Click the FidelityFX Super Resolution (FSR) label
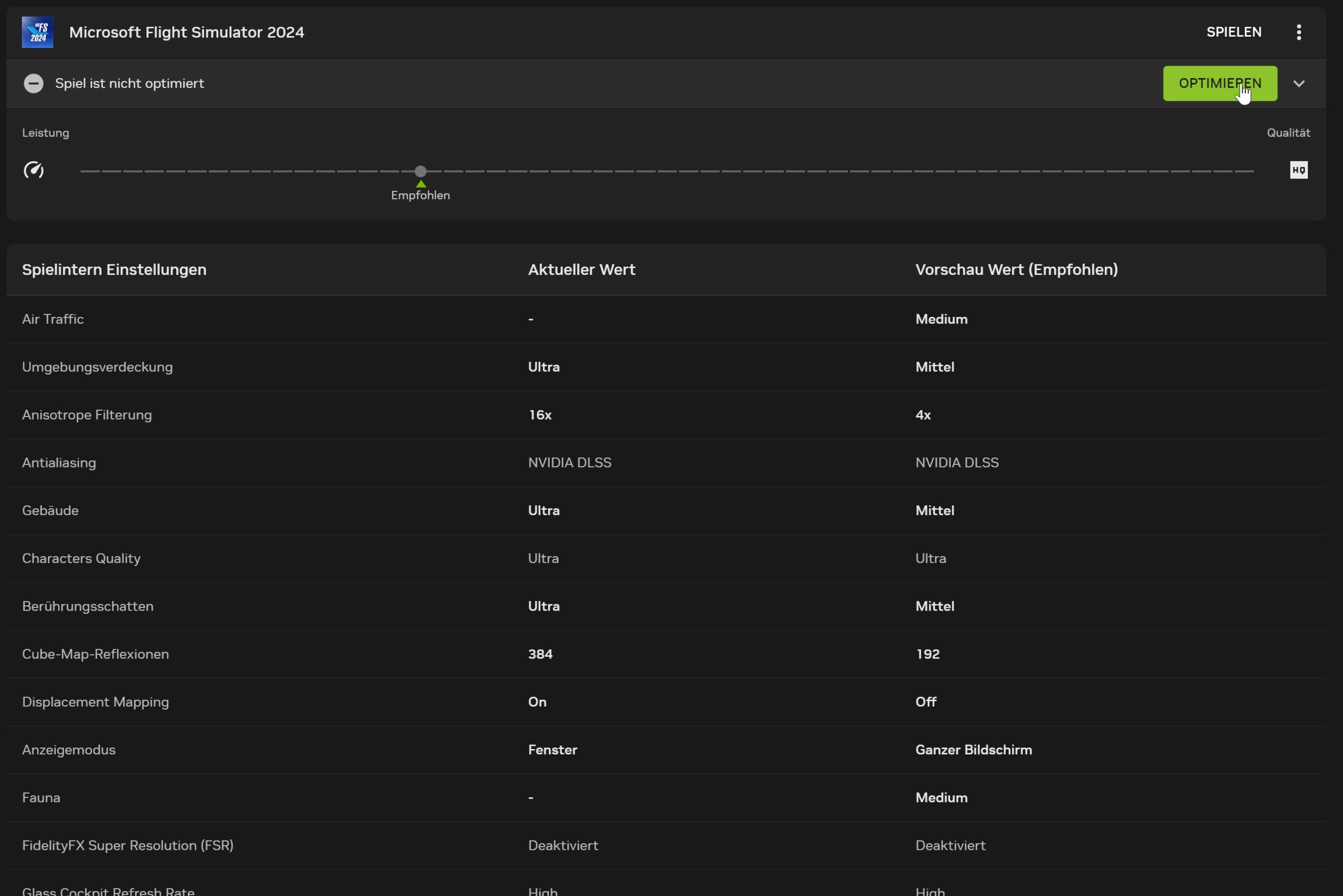 point(127,846)
